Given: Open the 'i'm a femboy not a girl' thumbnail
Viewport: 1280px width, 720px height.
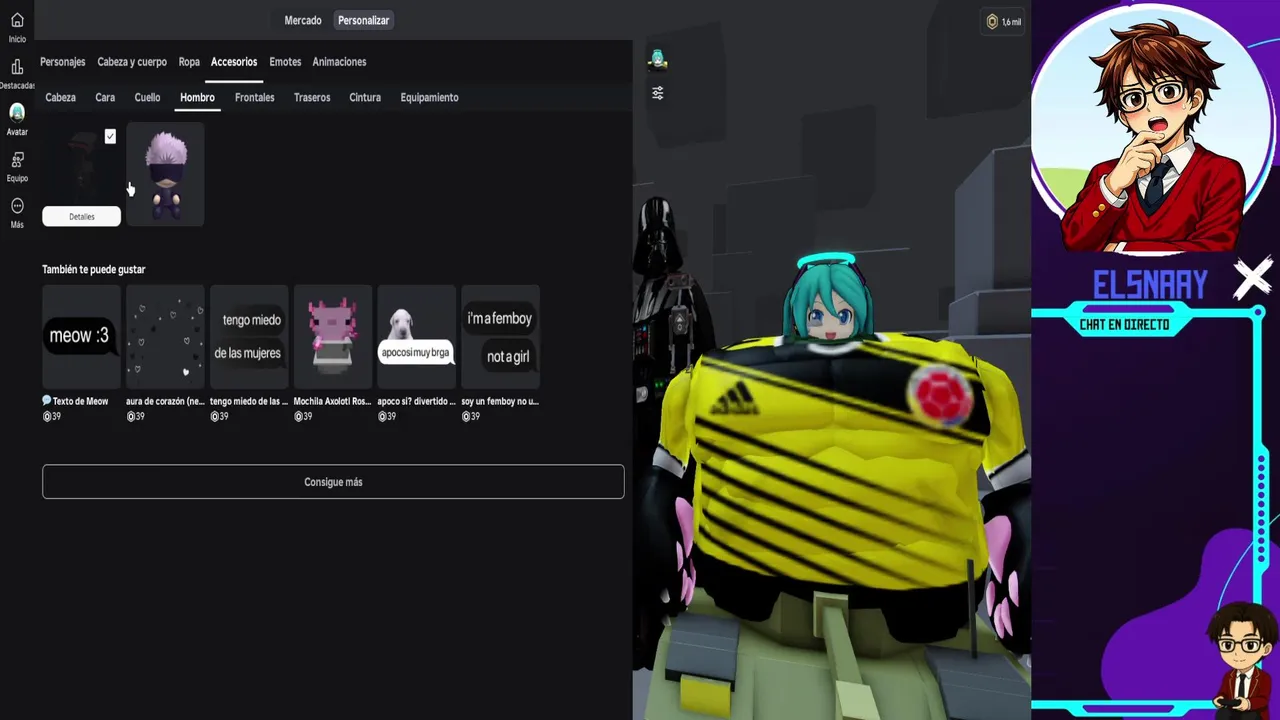Looking at the screenshot, I should [x=500, y=337].
